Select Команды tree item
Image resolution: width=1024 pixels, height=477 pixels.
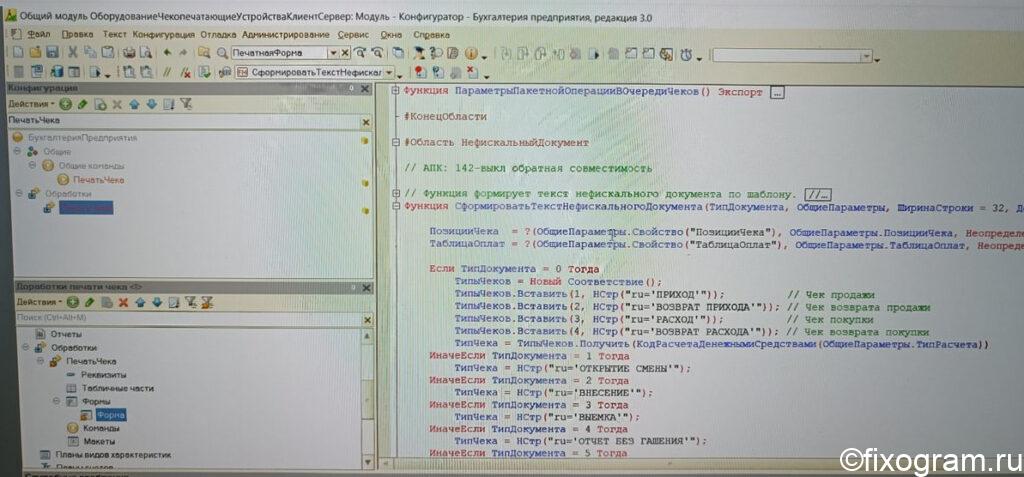(x=101, y=429)
